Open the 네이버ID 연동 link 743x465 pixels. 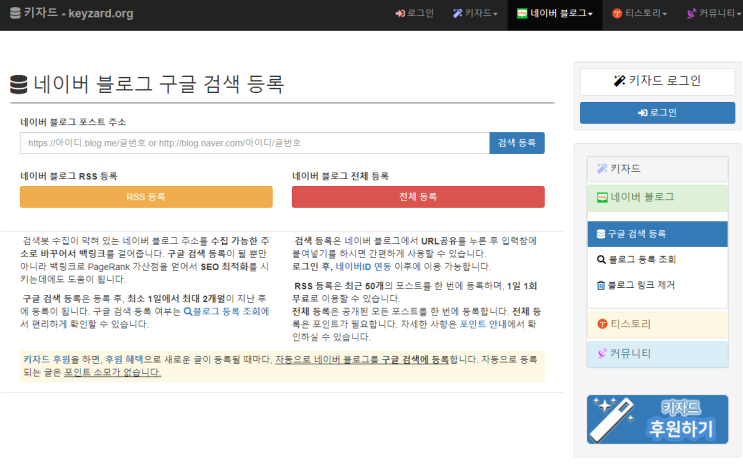pyautogui.click(x=363, y=266)
